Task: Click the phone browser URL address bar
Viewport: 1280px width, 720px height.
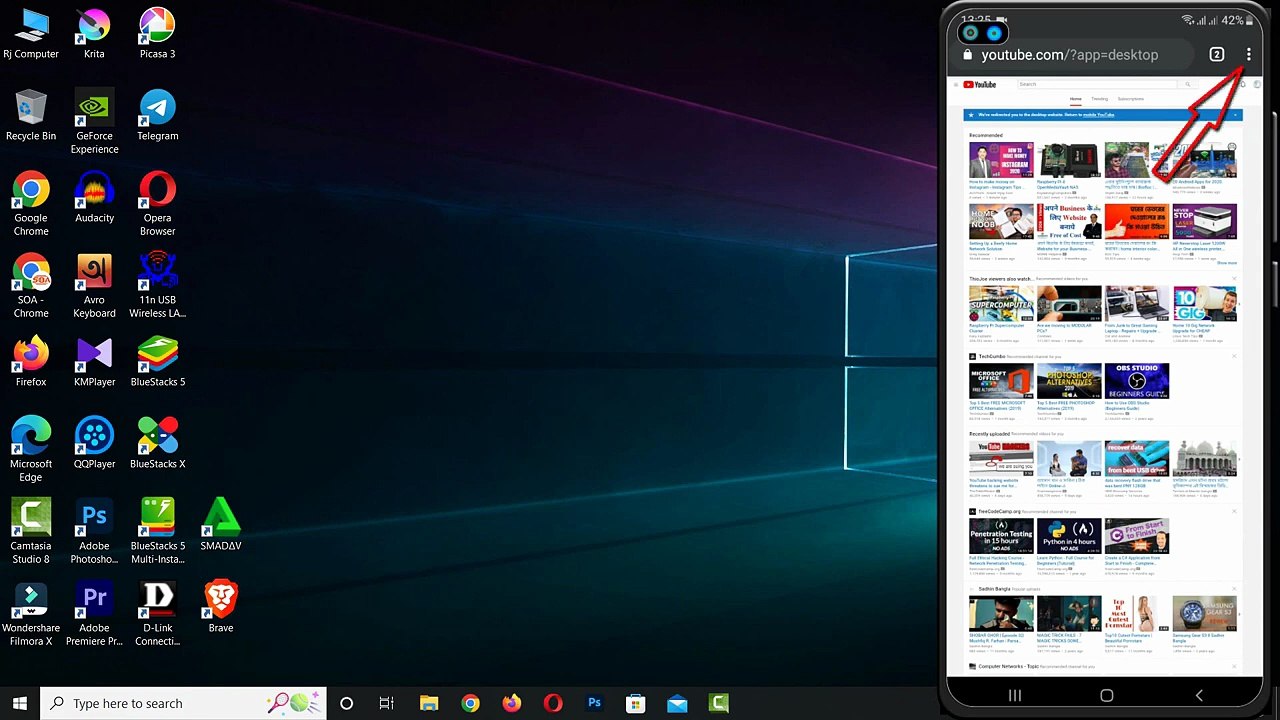Action: [1070, 55]
